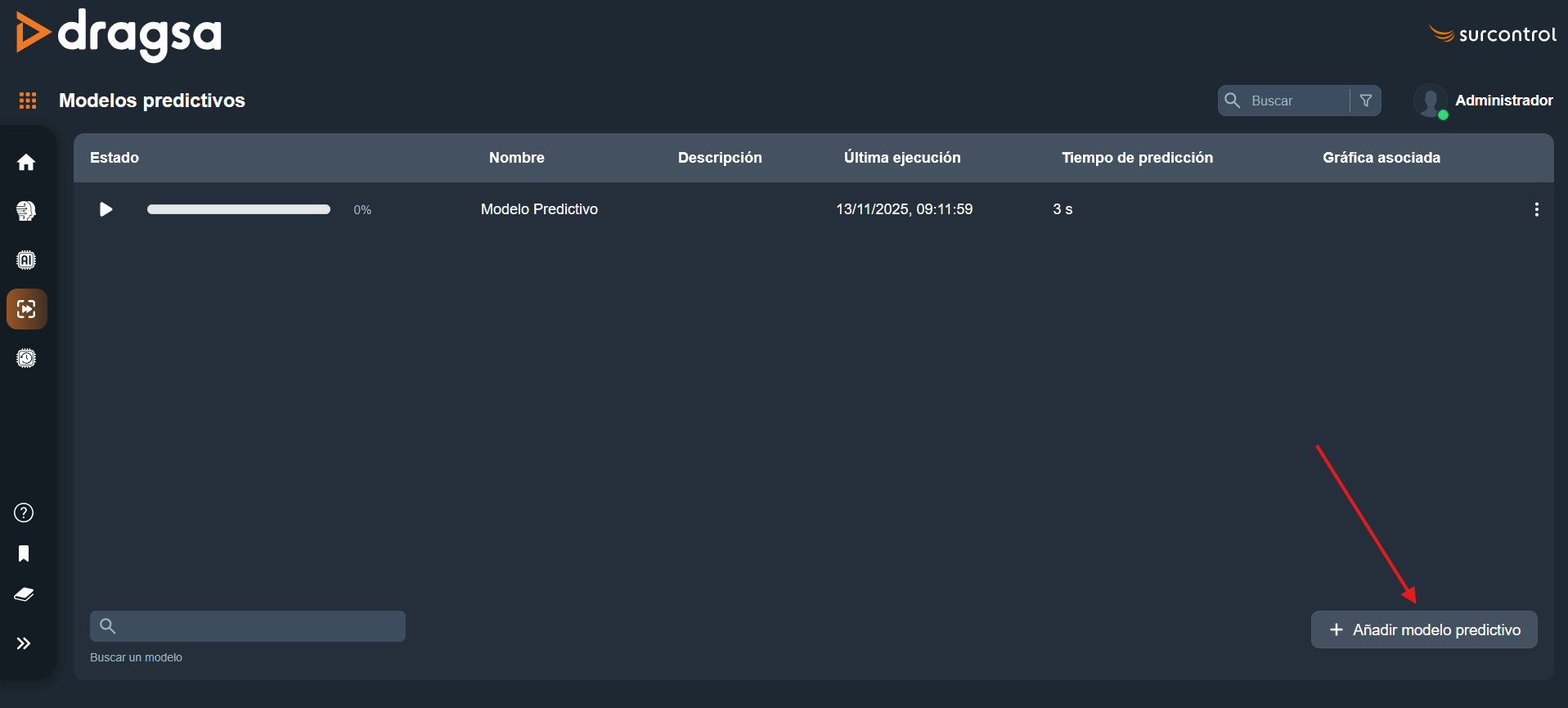Viewport: 1568px width, 708px height.
Task: Select the highlighted predictive models sidebar icon
Action: click(x=26, y=309)
